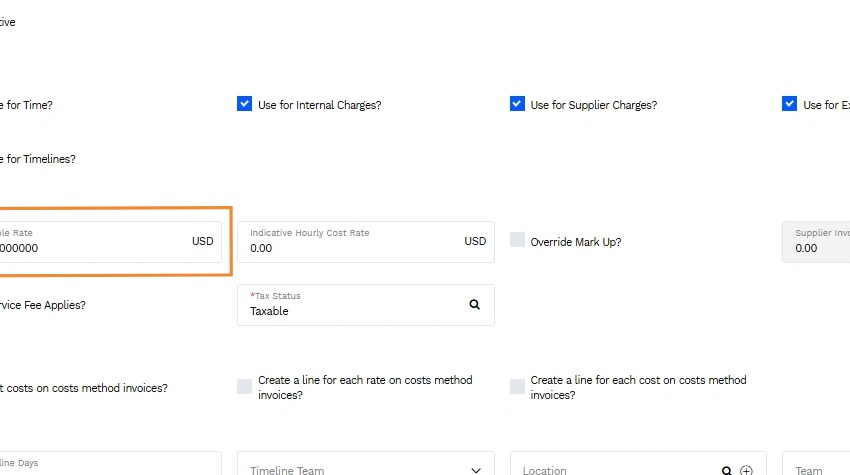Uncheck Use for Internal Charges checkbox
The width and height of the screenshot is (850, 475).
244,104
